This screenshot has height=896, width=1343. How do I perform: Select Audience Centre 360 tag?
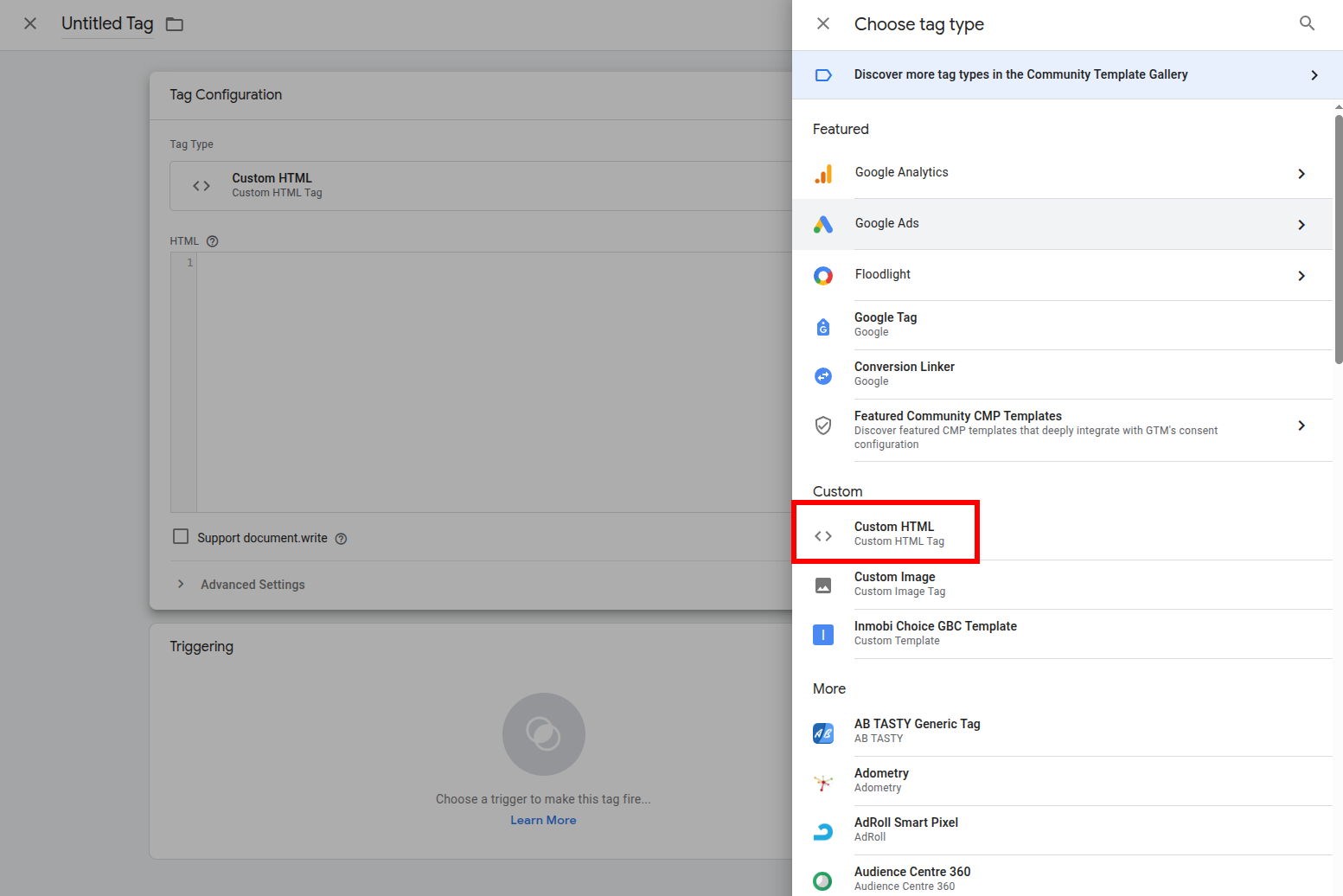click(1062, 876)
